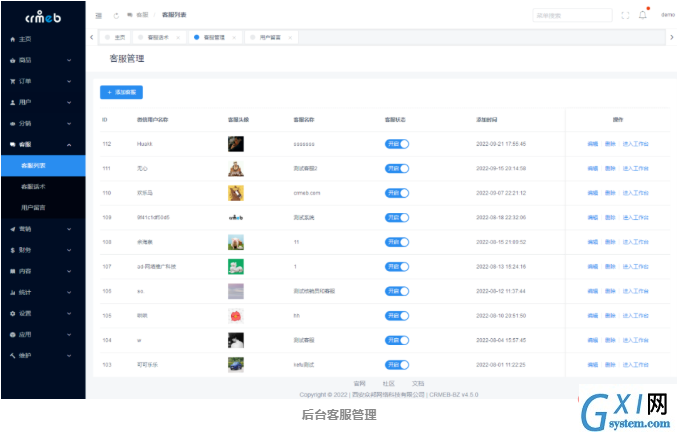The image size is (677, 432).
Task: Click 删除 for ID 111 row
Action: [x=610, y=169]
